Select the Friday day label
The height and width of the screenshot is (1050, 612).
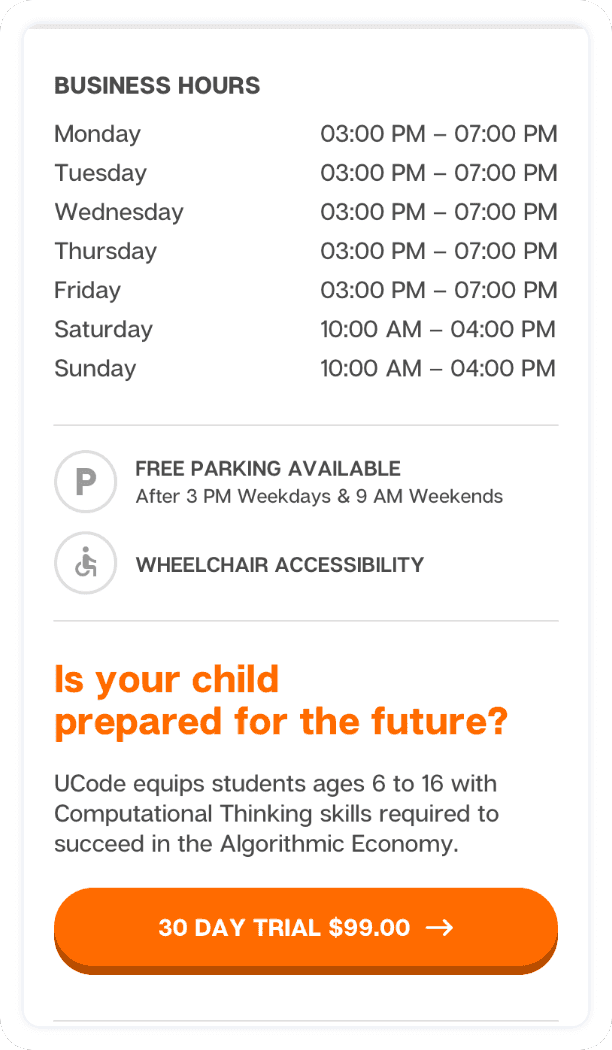pos(87,290)
